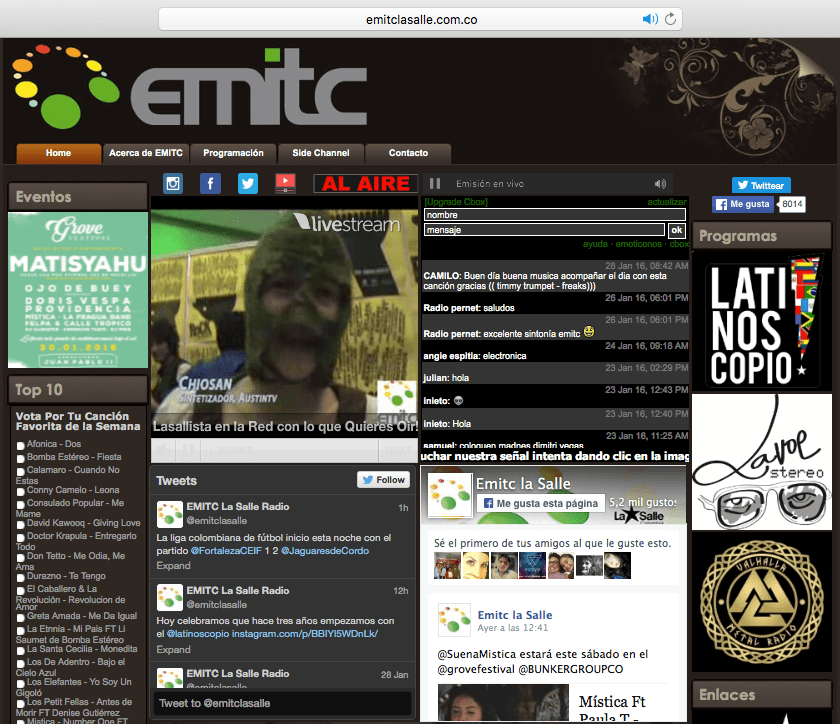
Task: Click the EMITC avatar on the 1h tweet
Action: coord(170,514)
